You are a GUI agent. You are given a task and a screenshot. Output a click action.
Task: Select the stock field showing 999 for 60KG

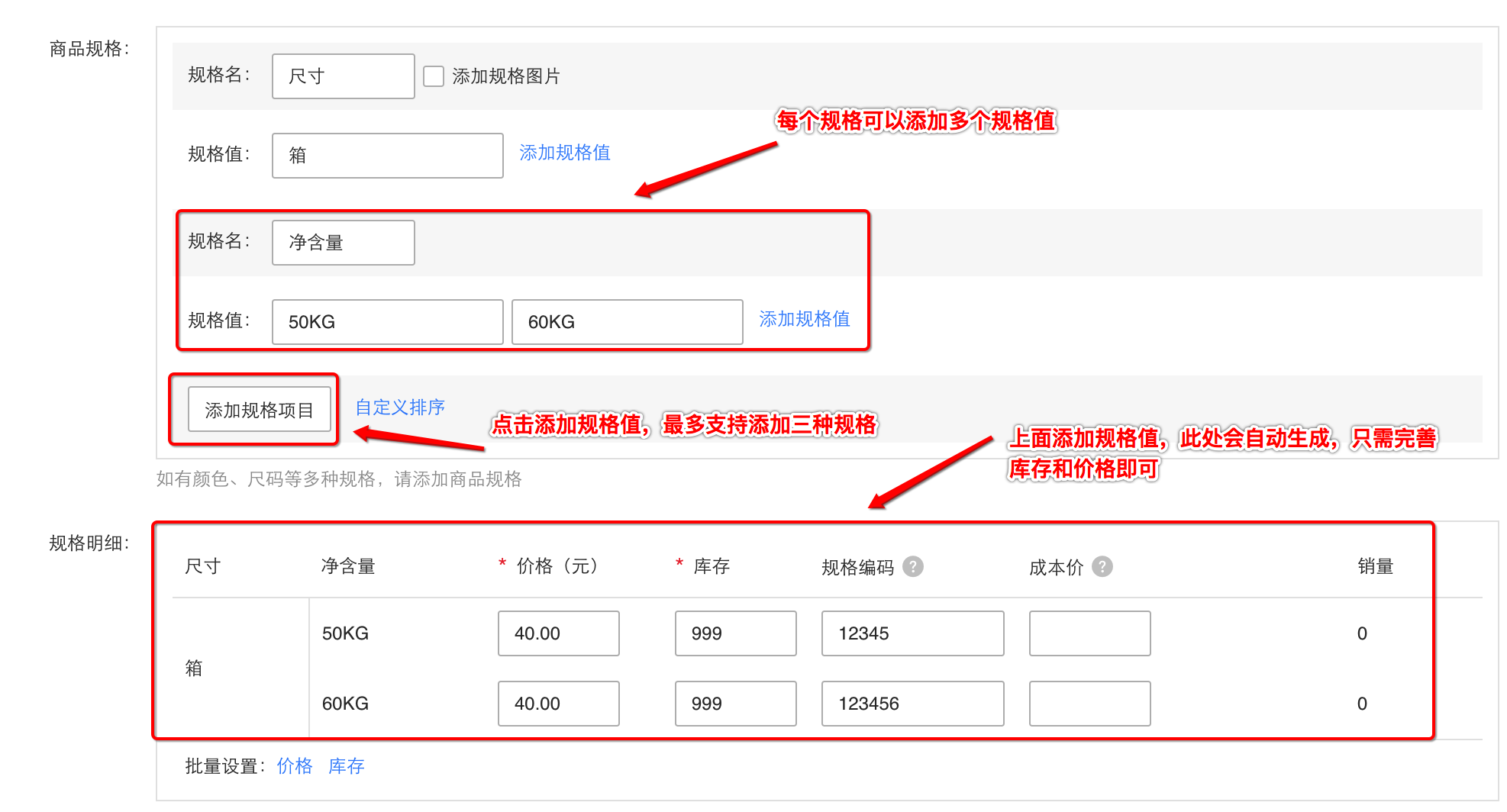click(x=734, y=703)
